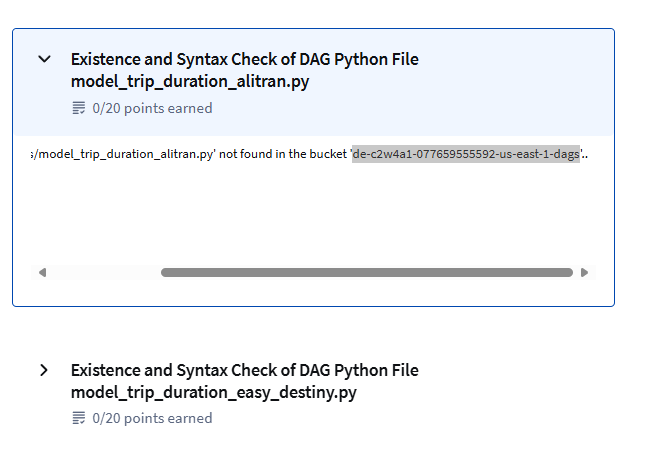The width and height of the screenshot is (652, 466).
Task: Click the 'model_trip_duration_alitran.py' heading filename
Action: click(190, 81)
